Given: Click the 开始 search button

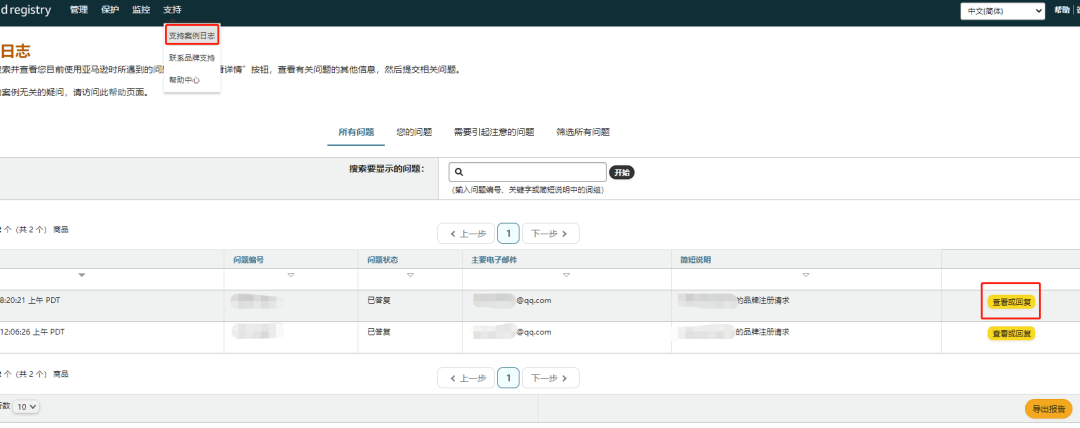Looking at the screenshot, I should point(622,172).
